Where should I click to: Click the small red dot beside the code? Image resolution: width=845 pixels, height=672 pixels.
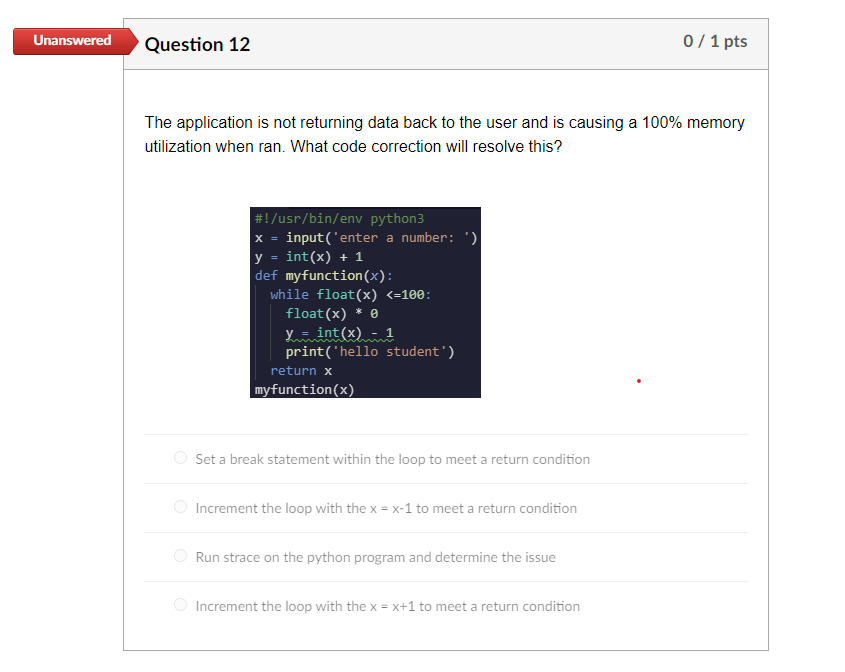click(638, 380)
